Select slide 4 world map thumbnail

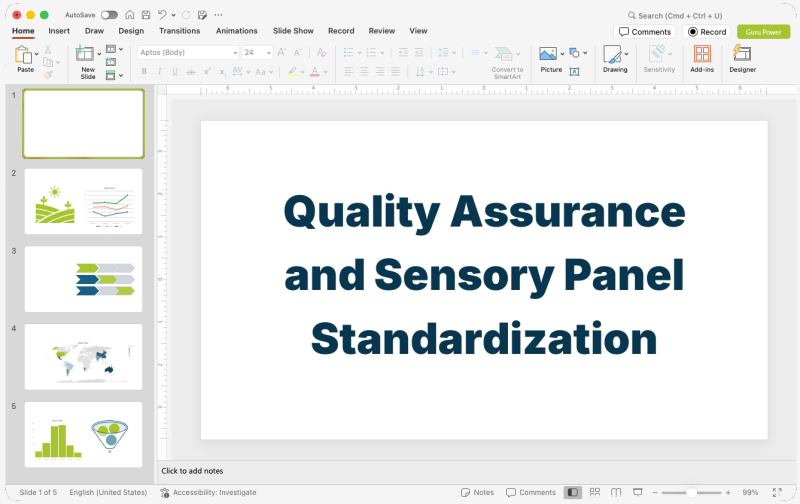pyautogui.click(x=83, y=357)
